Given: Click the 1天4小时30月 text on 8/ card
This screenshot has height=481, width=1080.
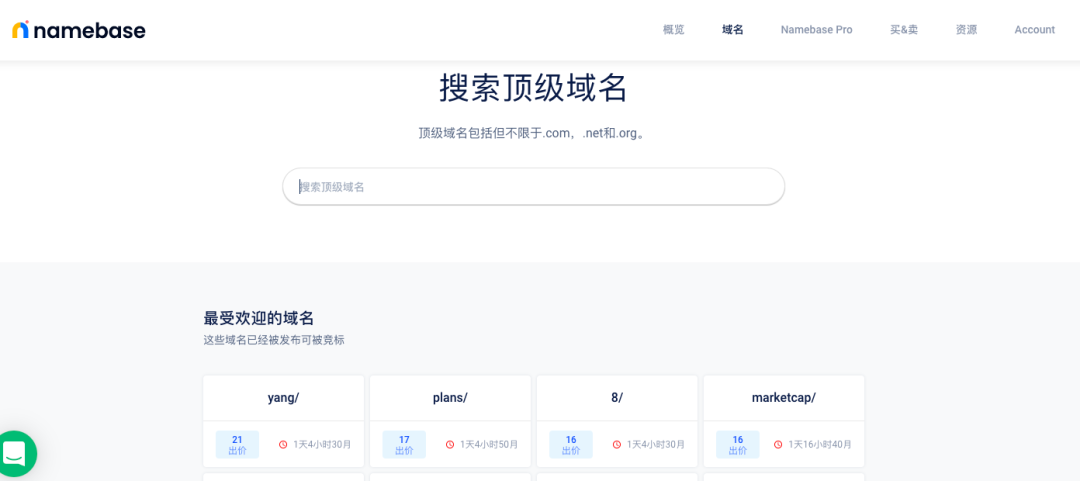Looking at the screenshot, I should pos(656,444).
